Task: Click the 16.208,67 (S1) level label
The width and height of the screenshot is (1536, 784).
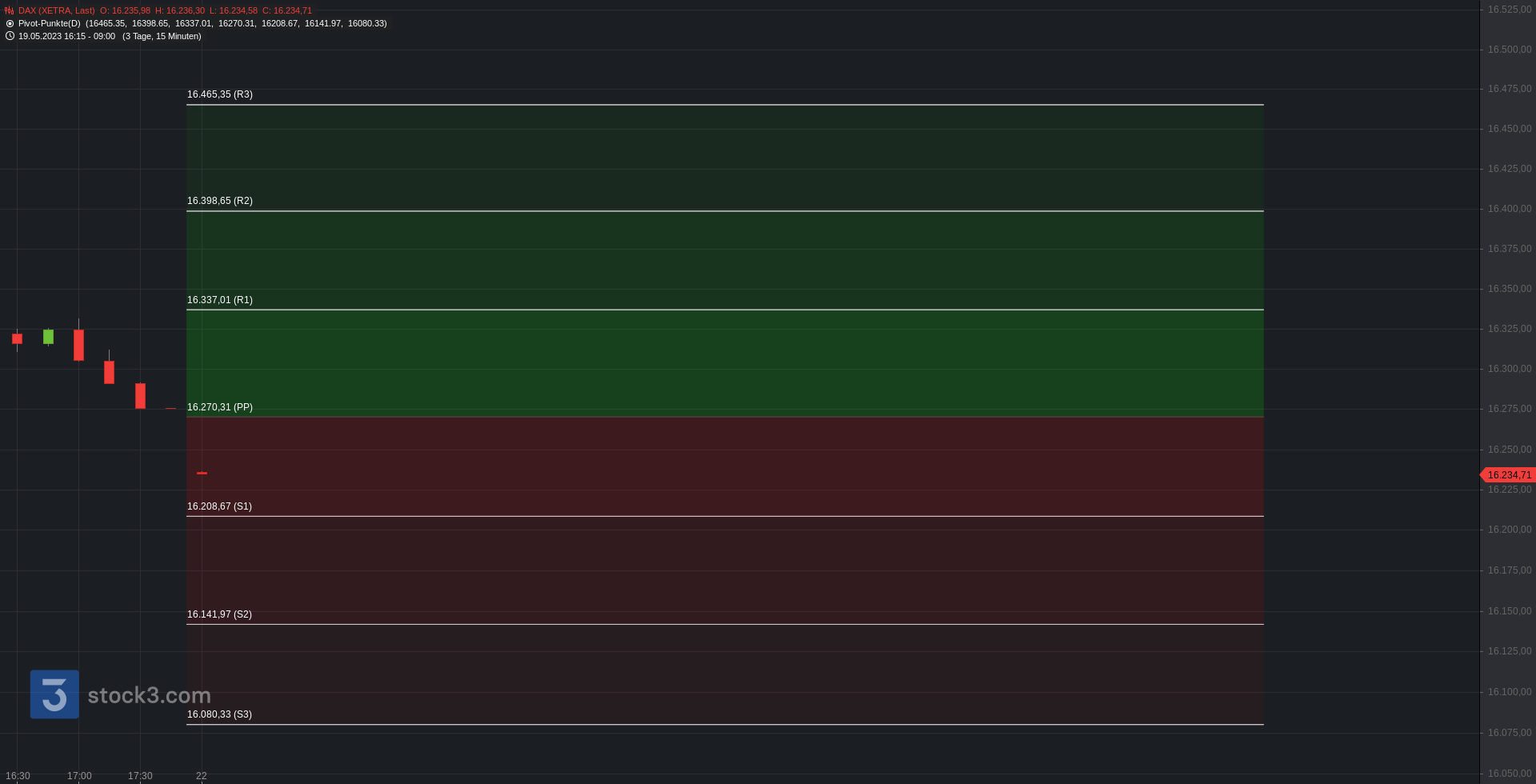Action: click(x=219, y=506)
